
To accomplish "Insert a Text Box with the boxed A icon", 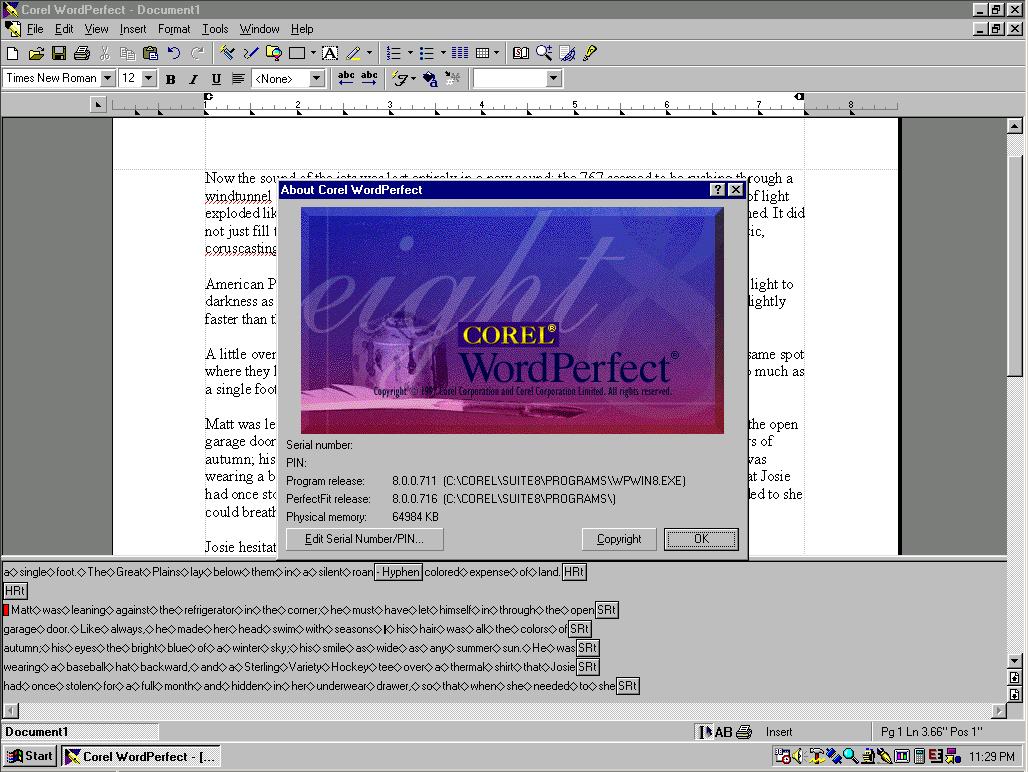I will pyautogui.click(x=330, y=53).
